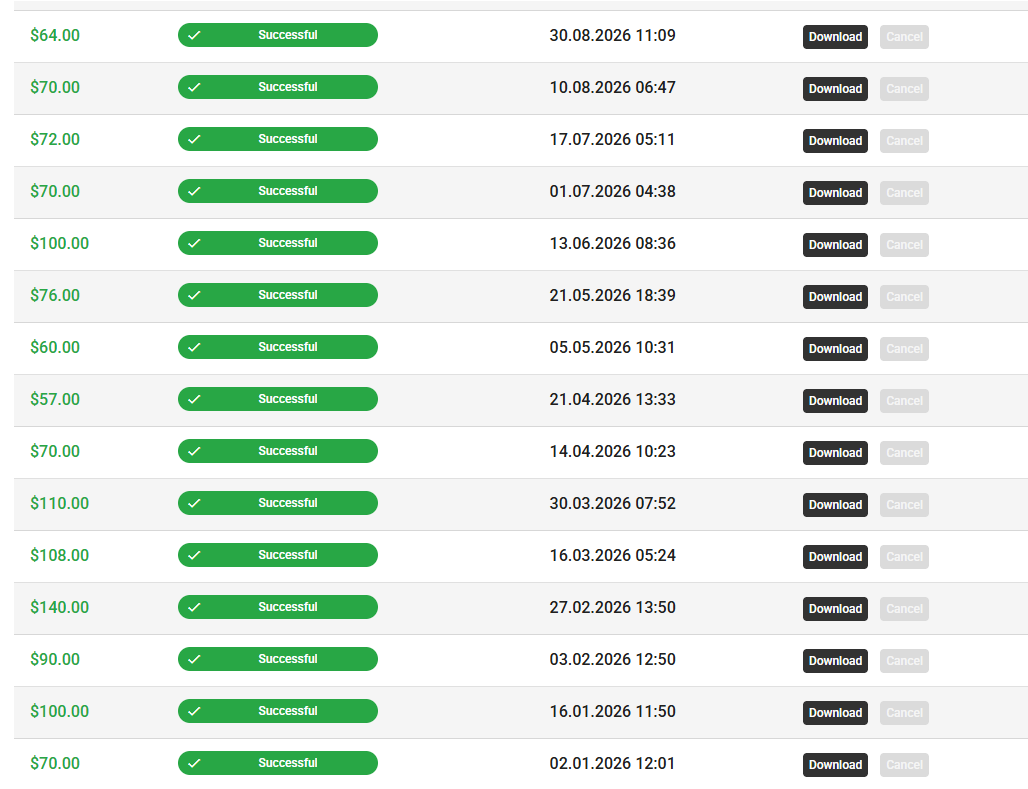Viewport: 1028px width, 789px height.
Task: Download the $76.00 payment record
Action: 835,296
